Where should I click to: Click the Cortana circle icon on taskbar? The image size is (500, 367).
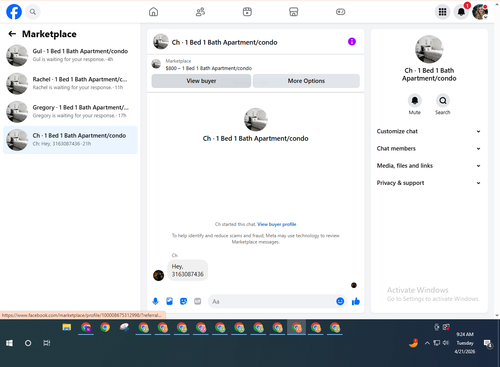coord(28,343)
